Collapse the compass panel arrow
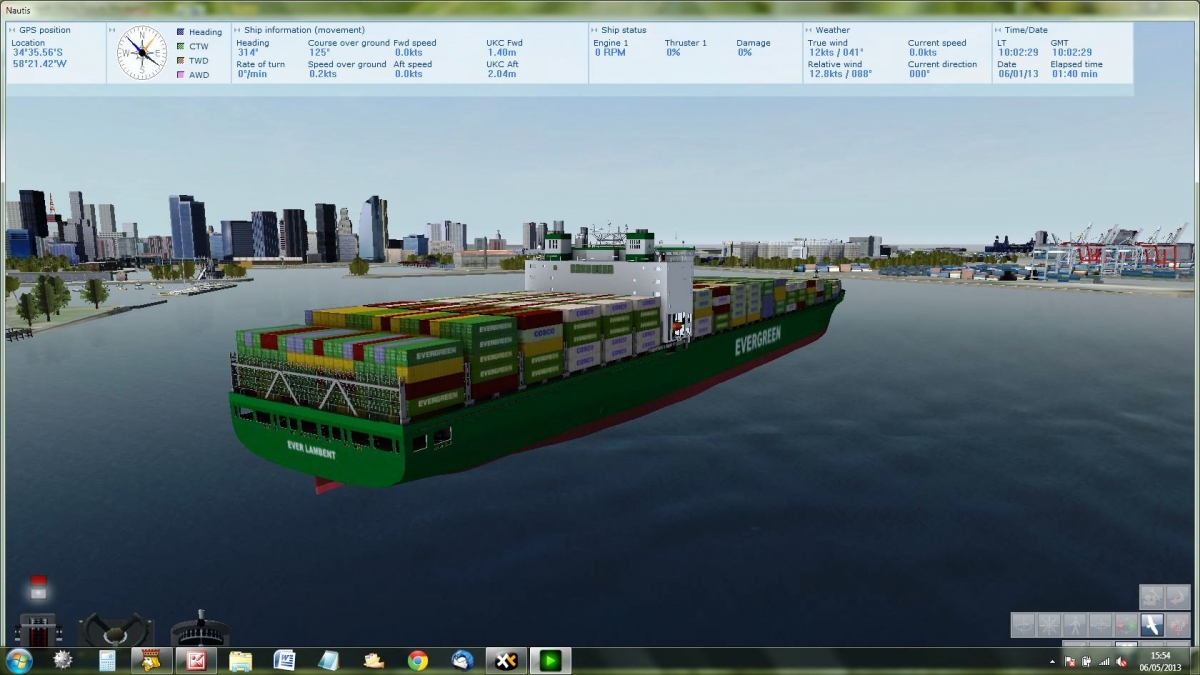Screen dimensions: 1200x675 pos(113,30)
